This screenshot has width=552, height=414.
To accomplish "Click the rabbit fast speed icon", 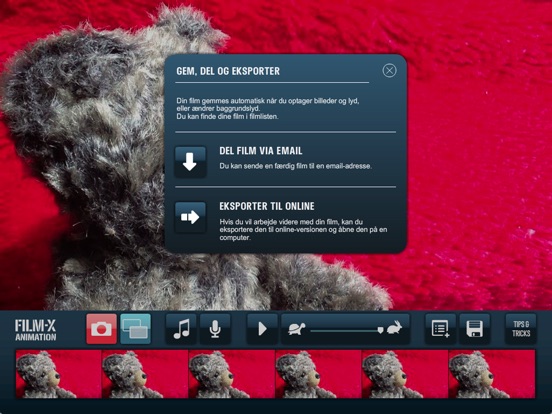I will click(x=395, y=328).
